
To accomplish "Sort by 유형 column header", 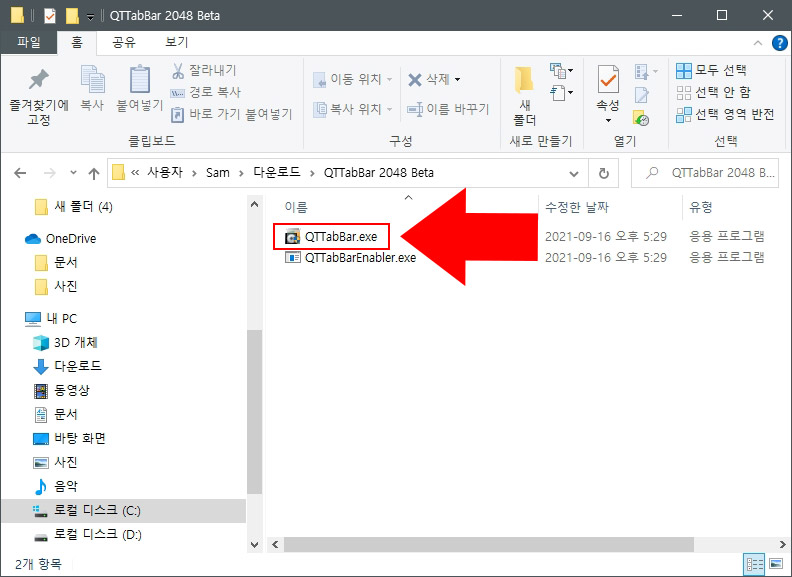I will pyautogui.click(x=701, y=207).
